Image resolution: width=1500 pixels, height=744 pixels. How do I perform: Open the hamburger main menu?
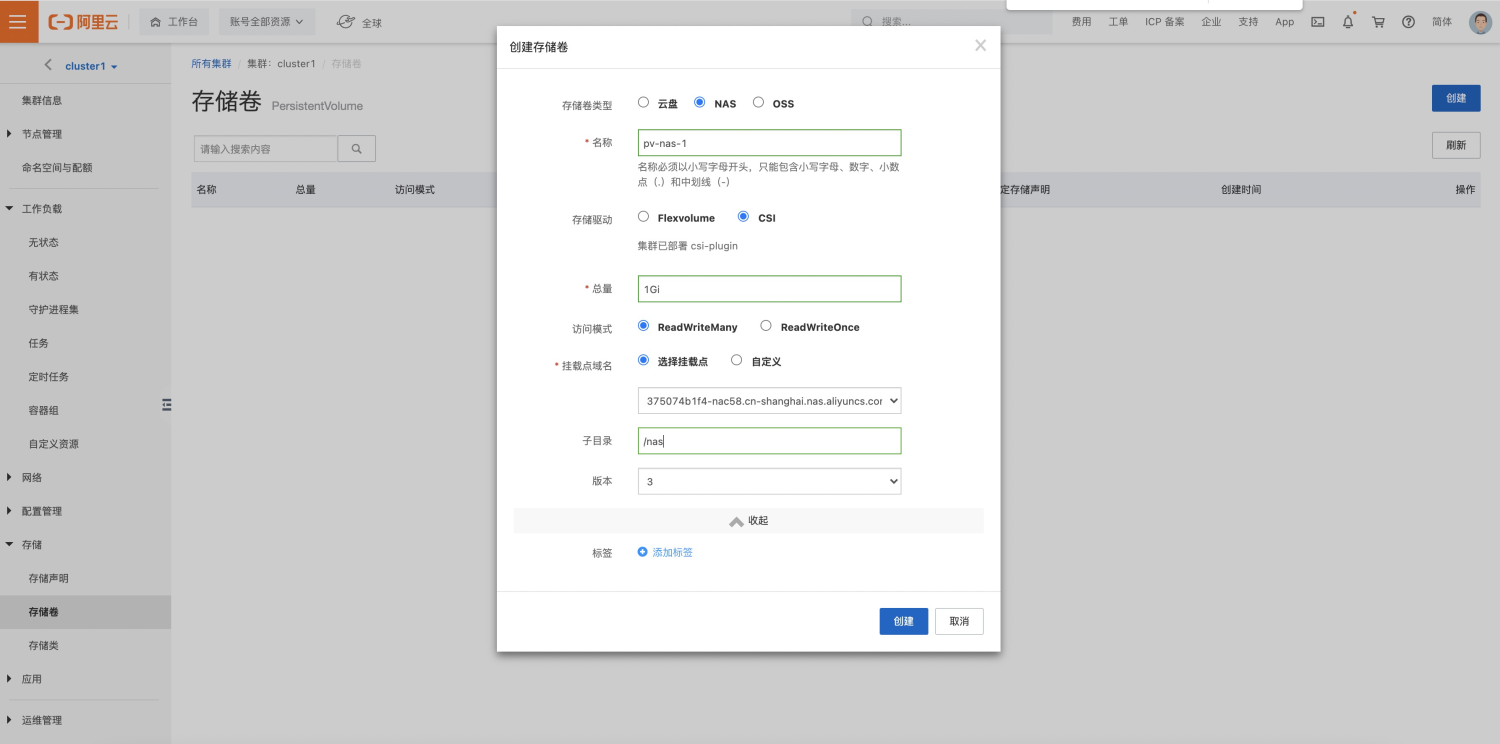19,21
